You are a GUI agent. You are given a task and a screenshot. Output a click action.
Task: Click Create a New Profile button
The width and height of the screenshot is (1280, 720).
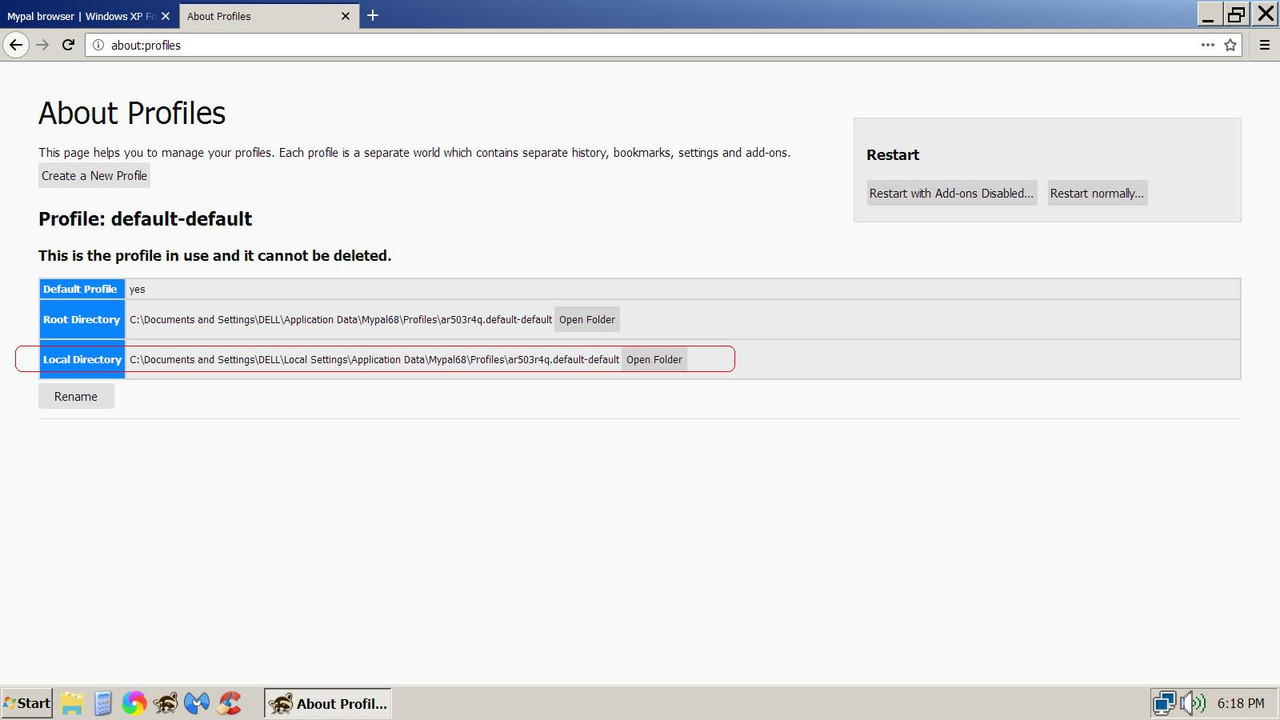[x=94, y=176]
